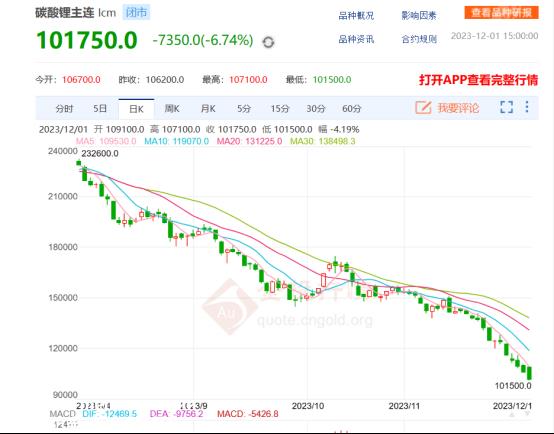554x434 pixels.
Task: Open 影响因素 link
Action: coord(419,16)
